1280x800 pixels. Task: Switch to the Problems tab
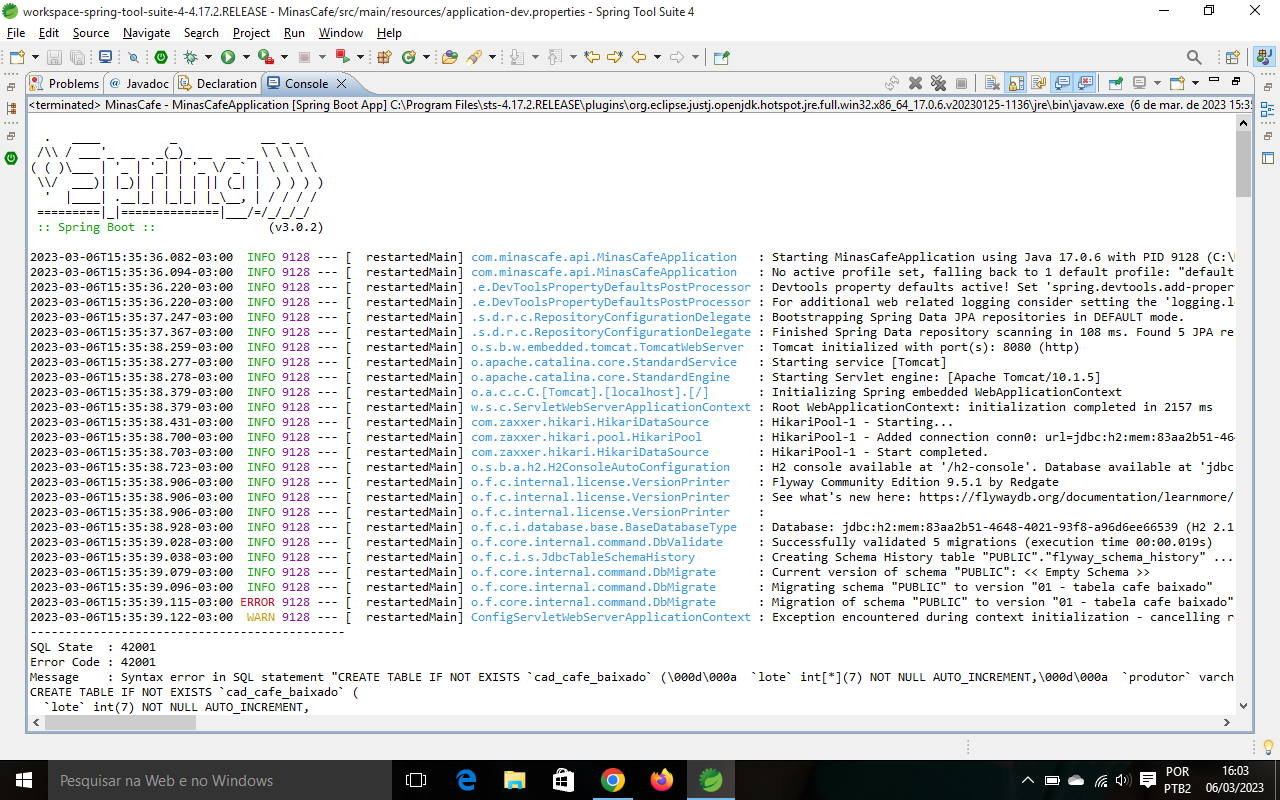pyautogui.click(x=65, y=84)
